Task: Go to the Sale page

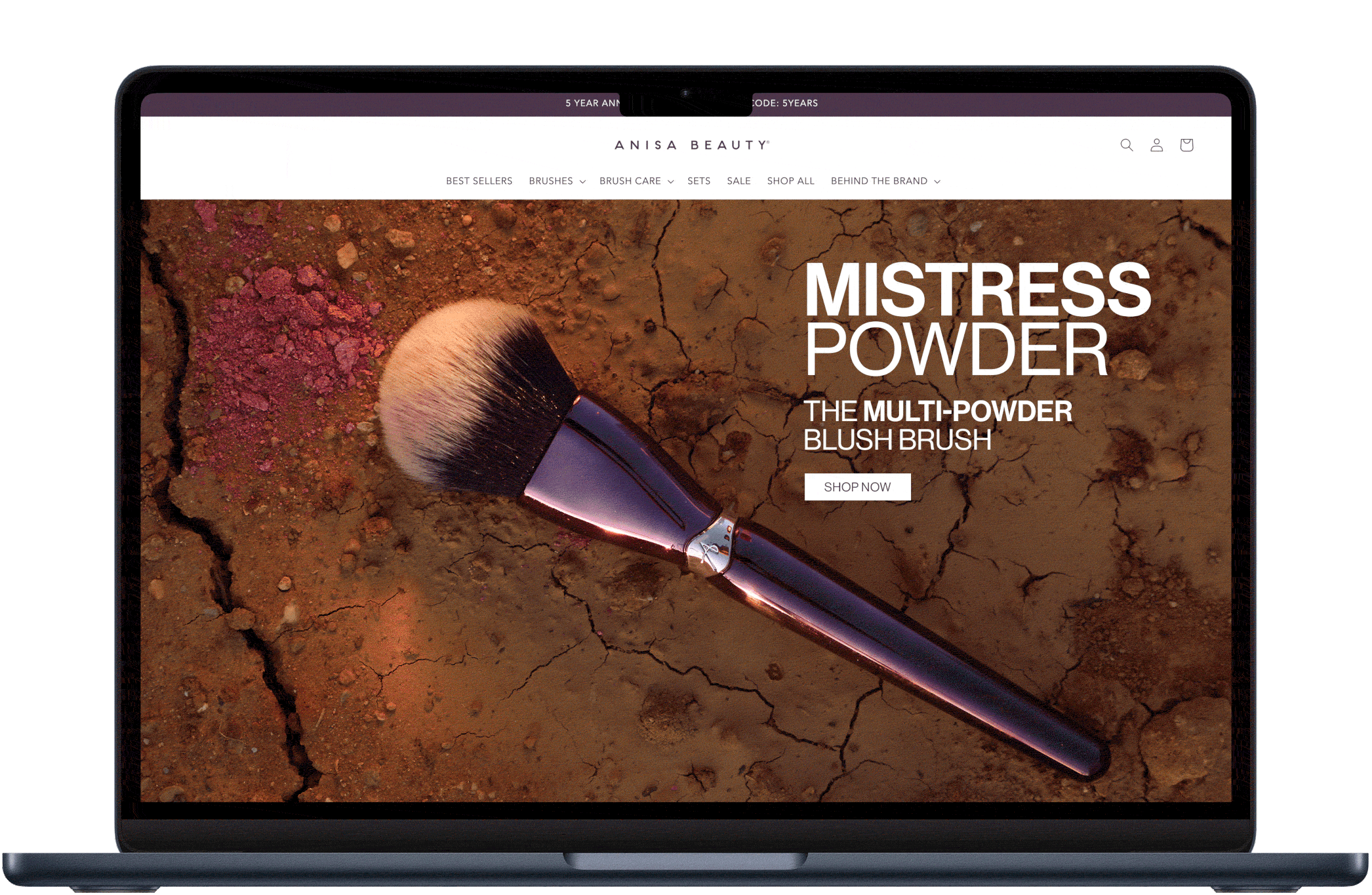Action: (x=739, y=181)
